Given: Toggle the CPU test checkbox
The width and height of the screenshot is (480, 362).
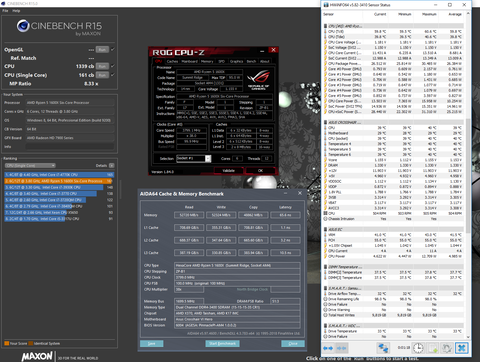Looking at the screenshot, I should point(113,66).
